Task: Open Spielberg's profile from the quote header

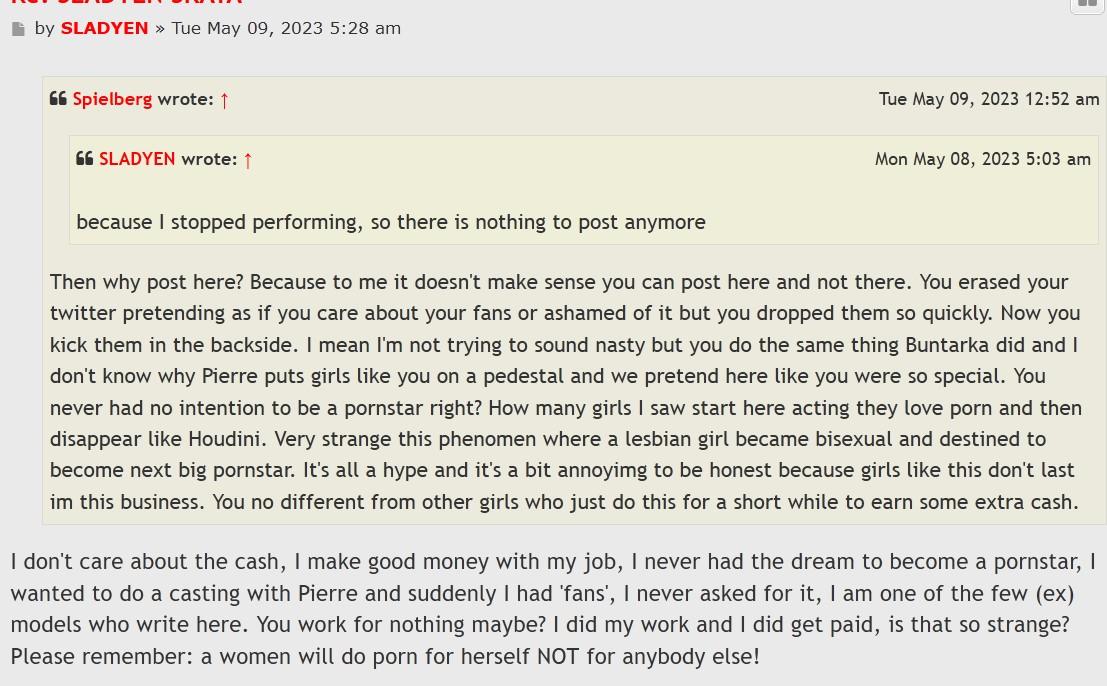Action: tap(112, 99)
